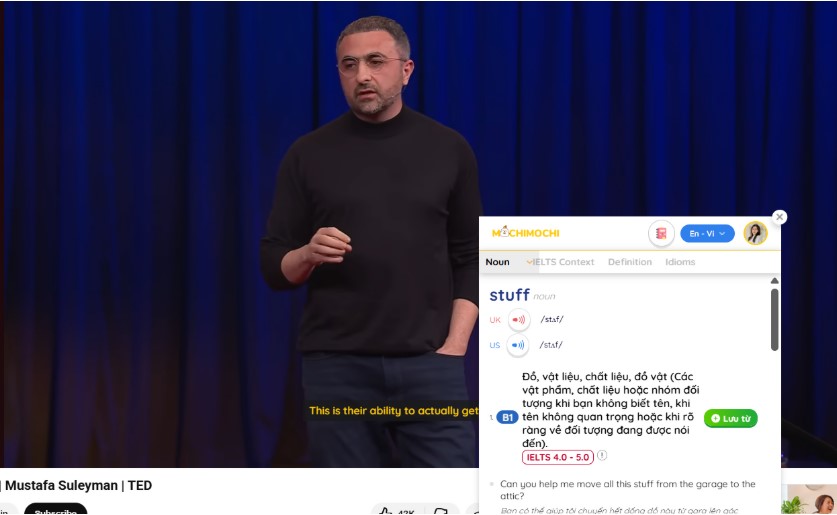
Task: Save the word with Lưu từ button
Action: [731, 418]
